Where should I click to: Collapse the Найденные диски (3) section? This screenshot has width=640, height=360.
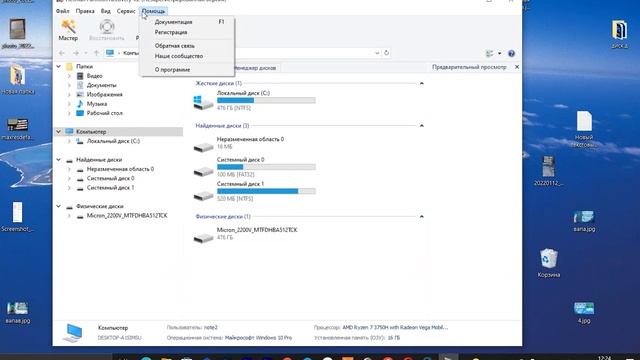point(422,126)
